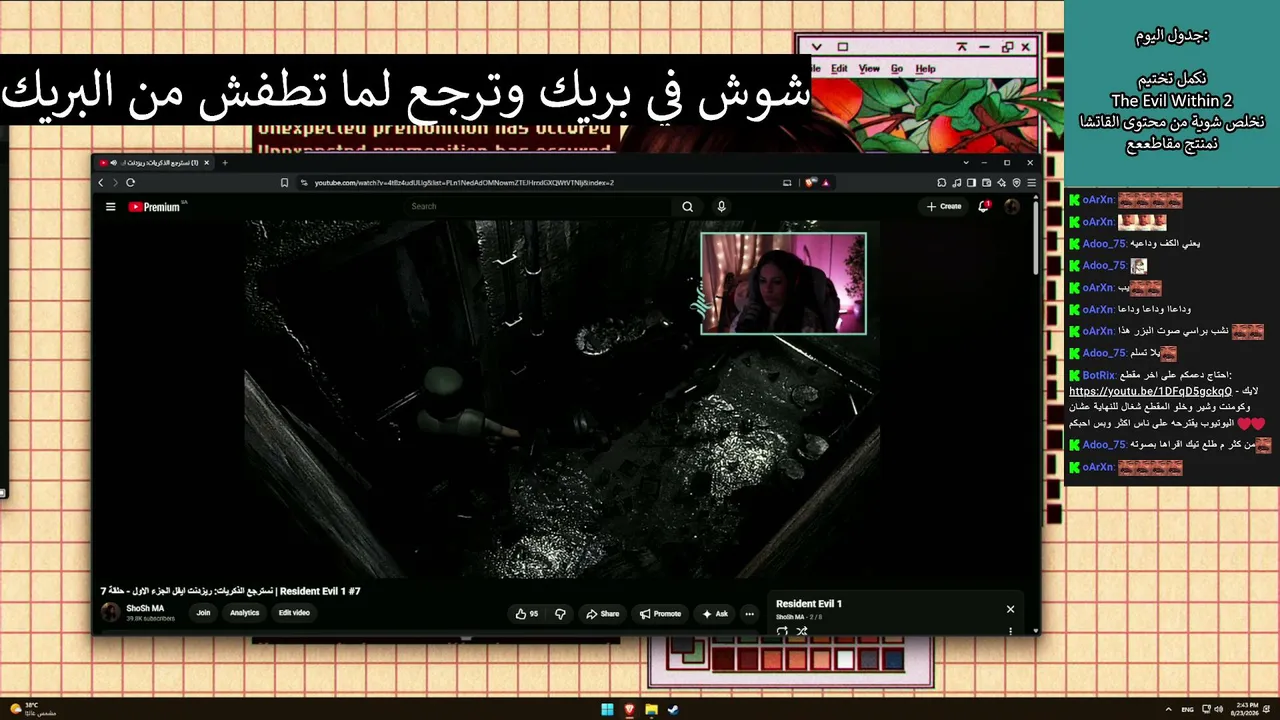The width and height of the screenshot is (1280, 720).
Task: Open the YouTube hamburger guide menu
Action: (110, 207)
